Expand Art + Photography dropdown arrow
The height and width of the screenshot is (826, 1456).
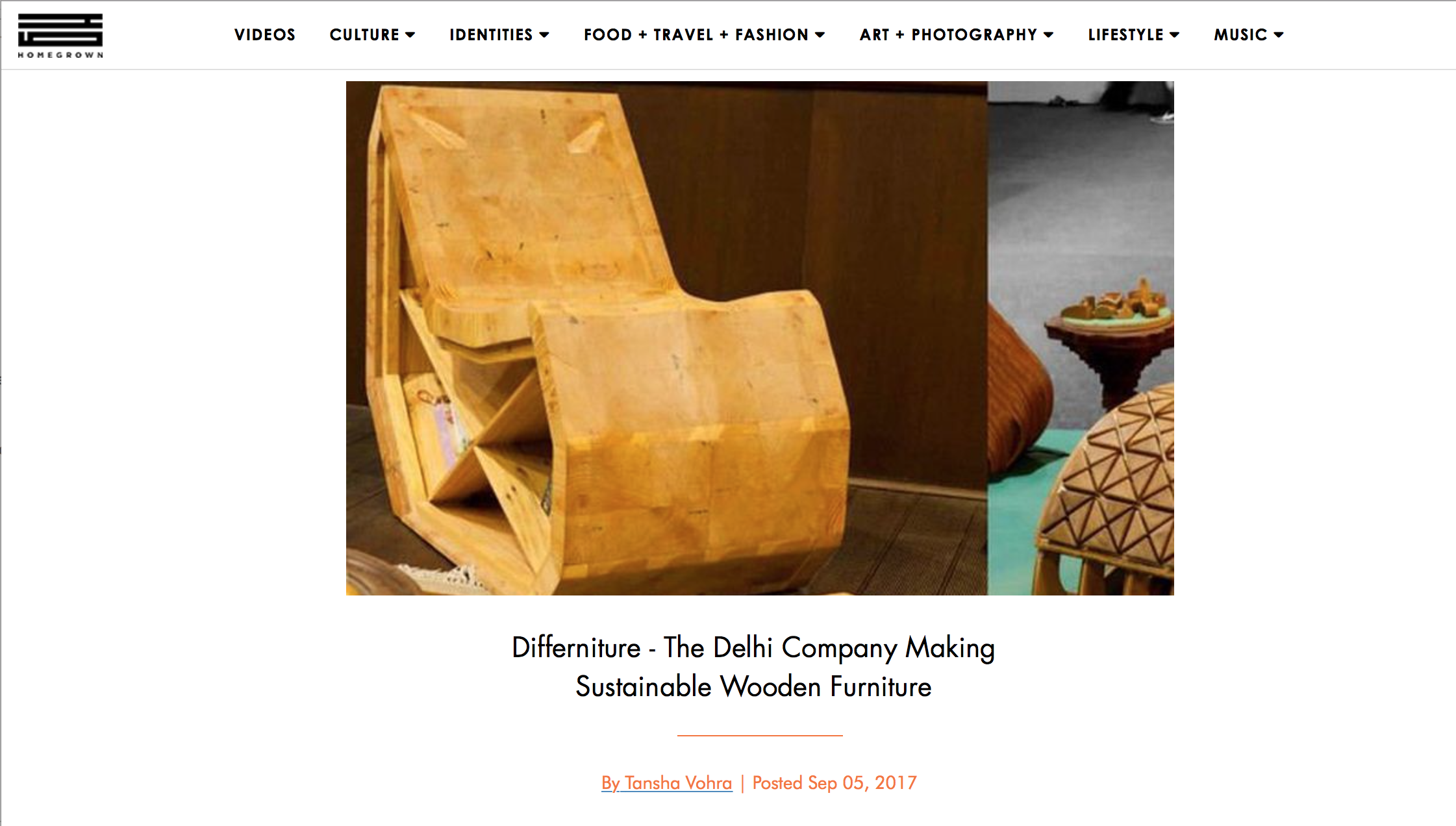pos(1048,35)
